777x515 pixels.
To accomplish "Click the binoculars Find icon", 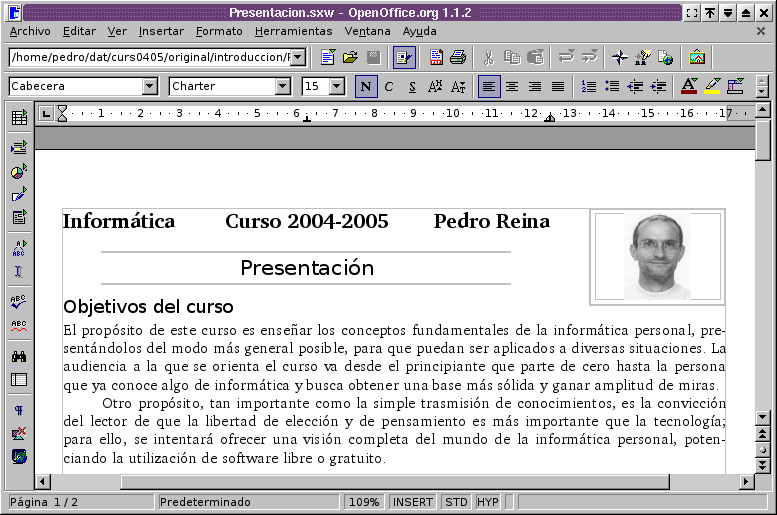I will pos(19,356).
